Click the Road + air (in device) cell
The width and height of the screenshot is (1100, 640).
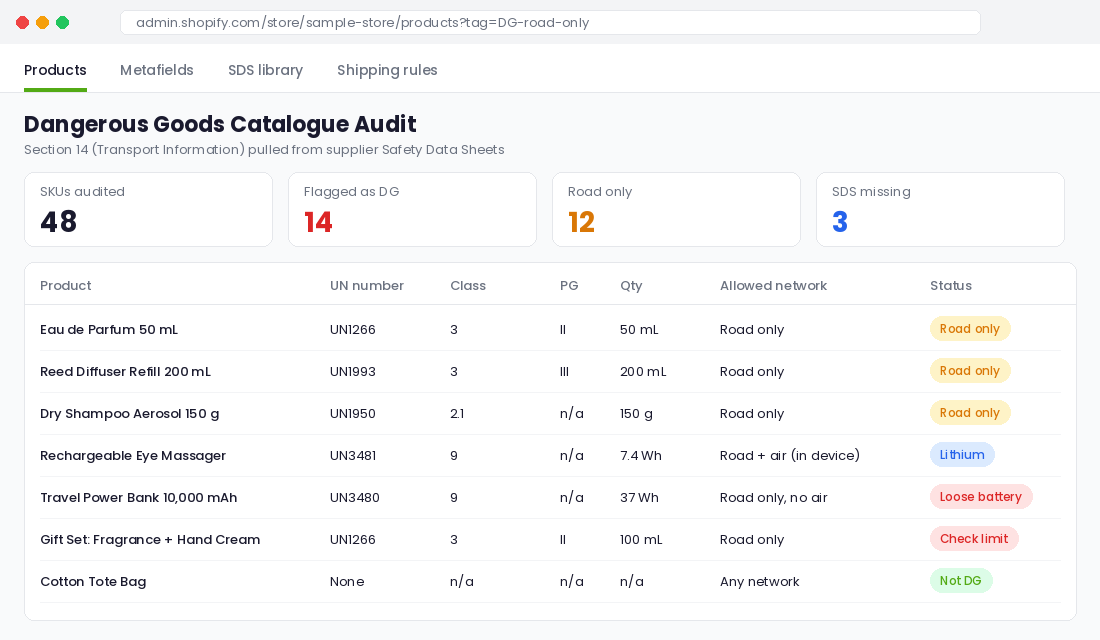point(790,455)
